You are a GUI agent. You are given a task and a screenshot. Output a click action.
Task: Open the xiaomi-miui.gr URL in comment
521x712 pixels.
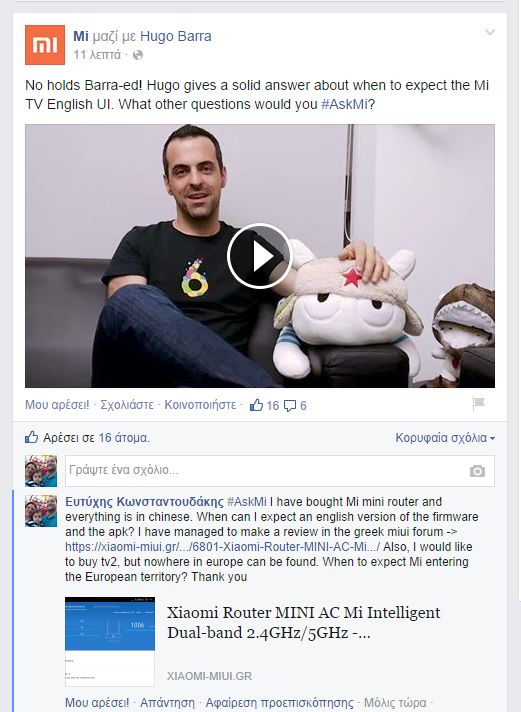[x=222, y=547]
